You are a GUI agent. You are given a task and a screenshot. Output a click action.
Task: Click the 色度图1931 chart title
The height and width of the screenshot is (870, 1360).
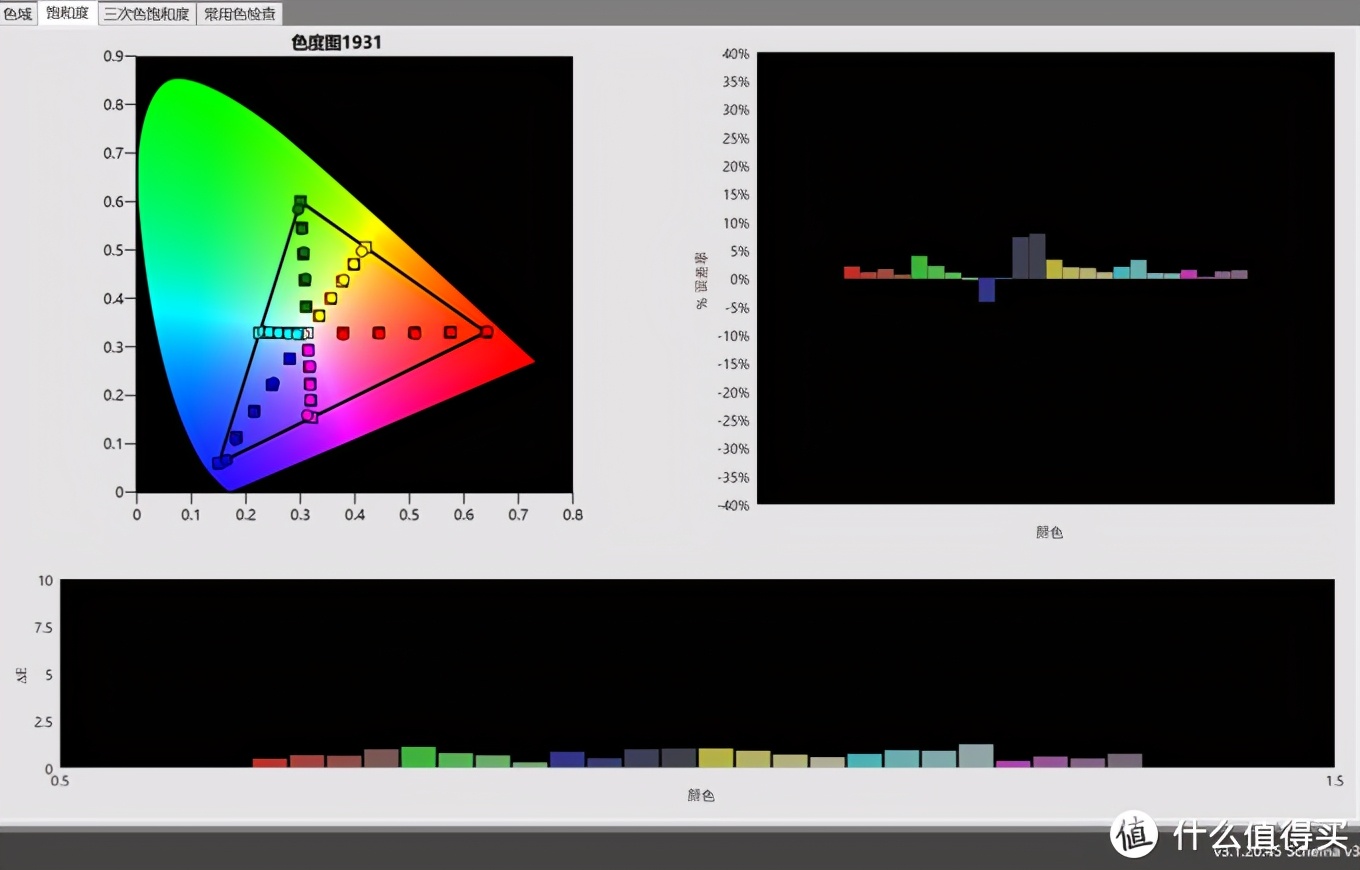(336, 42)
